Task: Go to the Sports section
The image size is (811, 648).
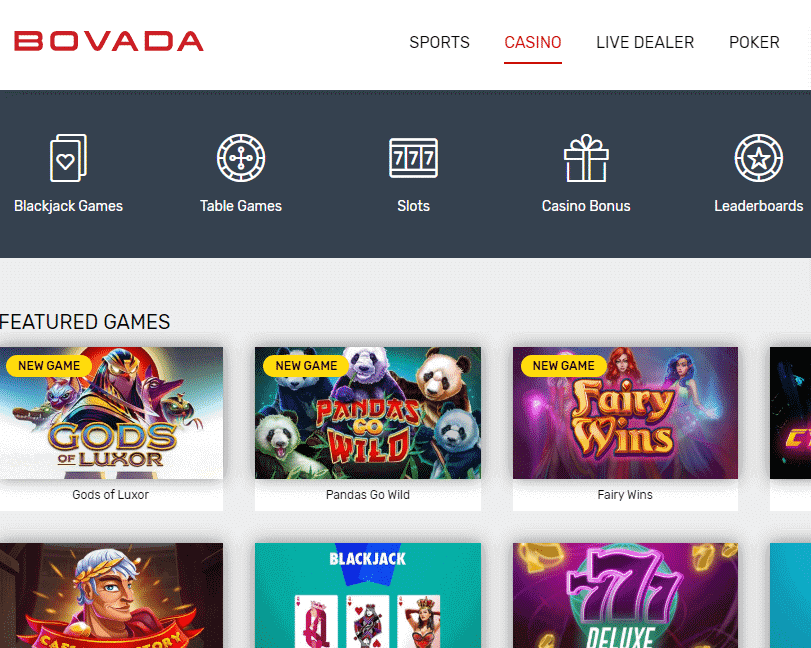Action: (x=440, y=42)
